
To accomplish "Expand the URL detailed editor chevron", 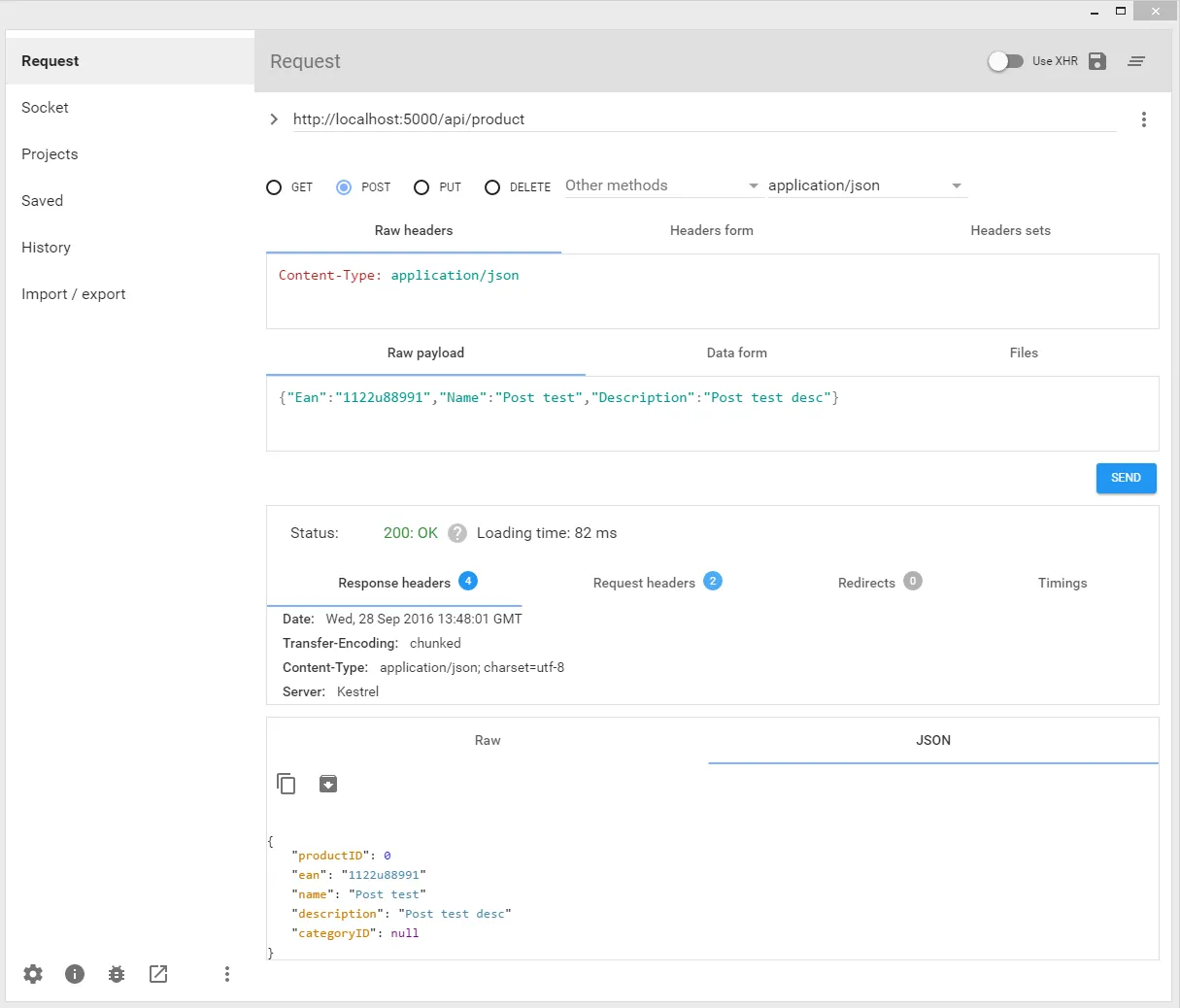I will 274,119.
